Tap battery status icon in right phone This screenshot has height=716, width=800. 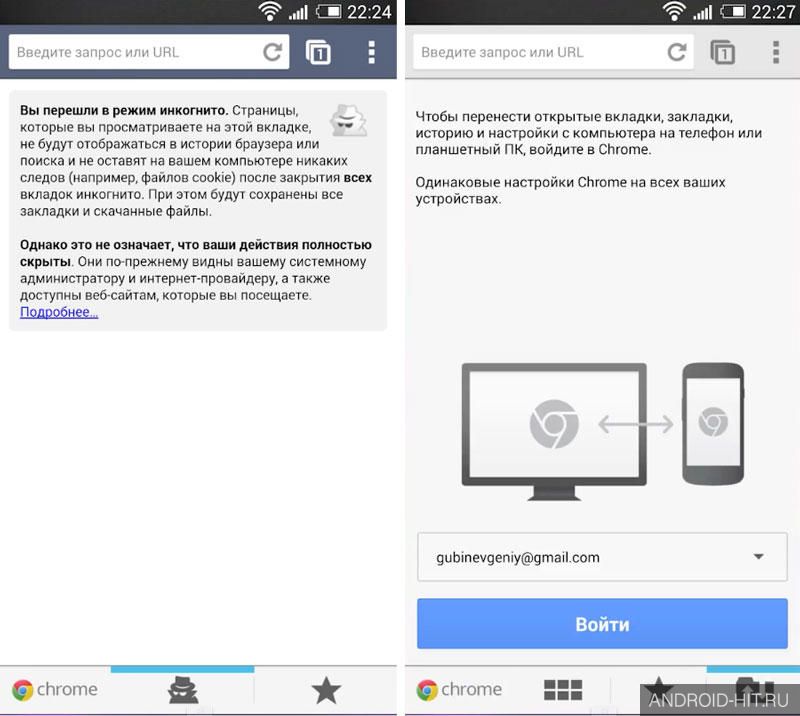click(x=733, y=11)
